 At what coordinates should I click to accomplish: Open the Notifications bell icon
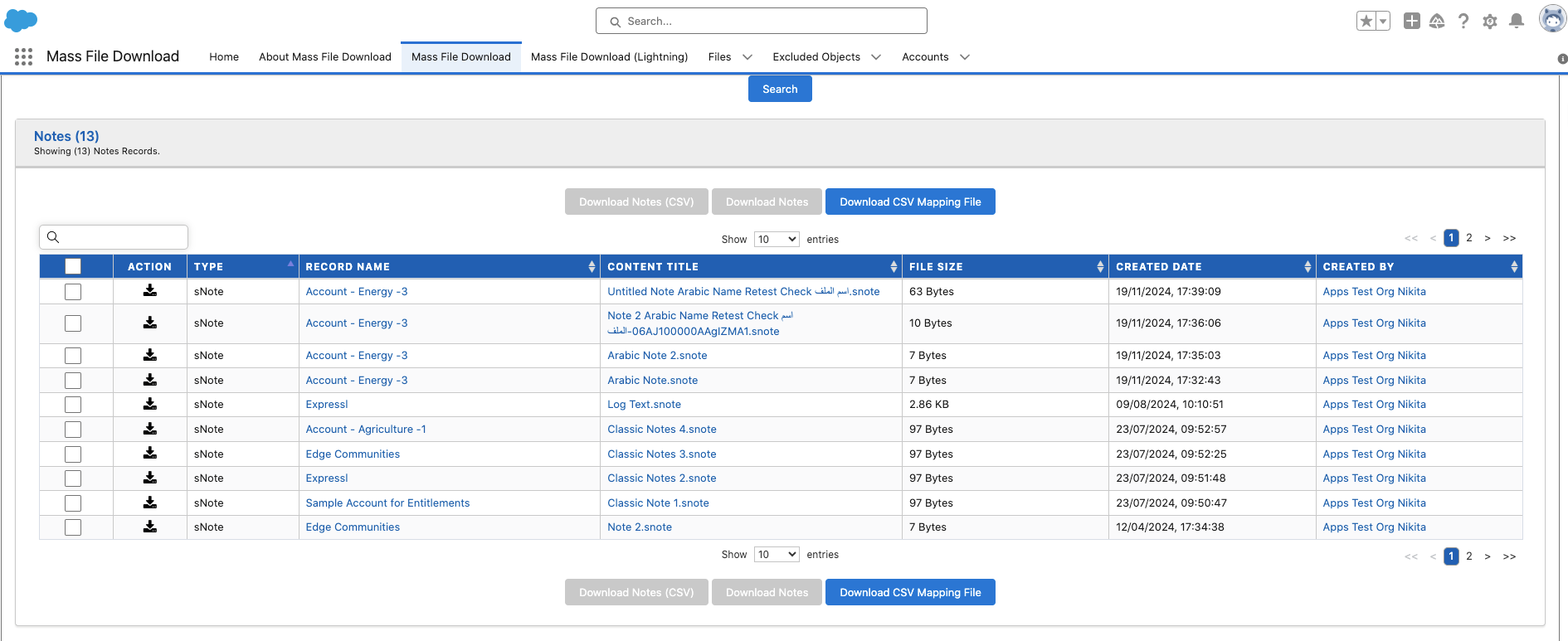1517,21
